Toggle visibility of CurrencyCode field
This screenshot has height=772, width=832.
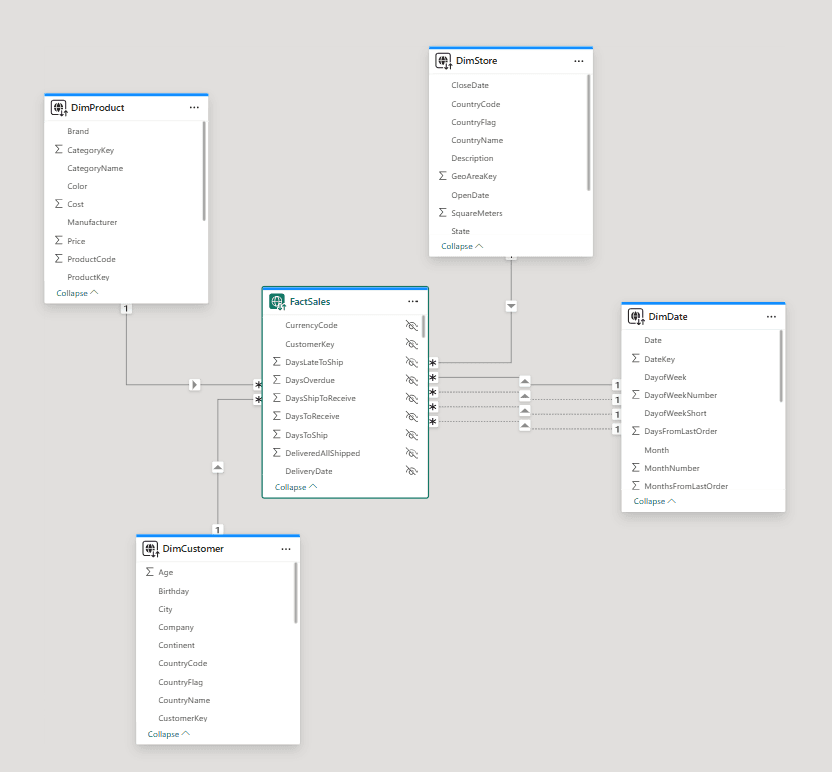pos(411,326)
